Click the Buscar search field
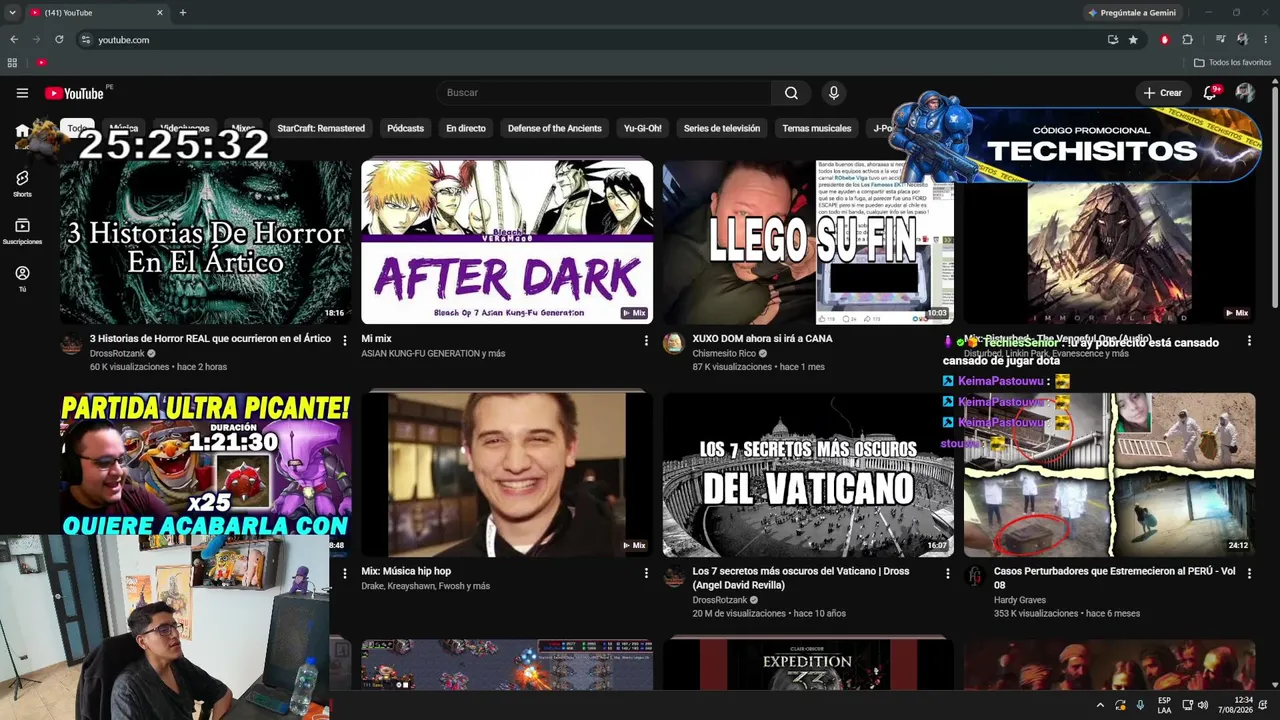The image size is (1280, 720). pyautogui.click(x=603, y=93)
